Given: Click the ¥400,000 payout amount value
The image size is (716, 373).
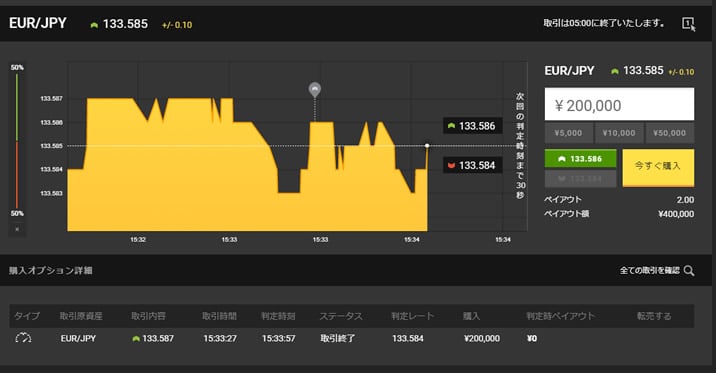Looking at the screenshot, I should point(676,214).
